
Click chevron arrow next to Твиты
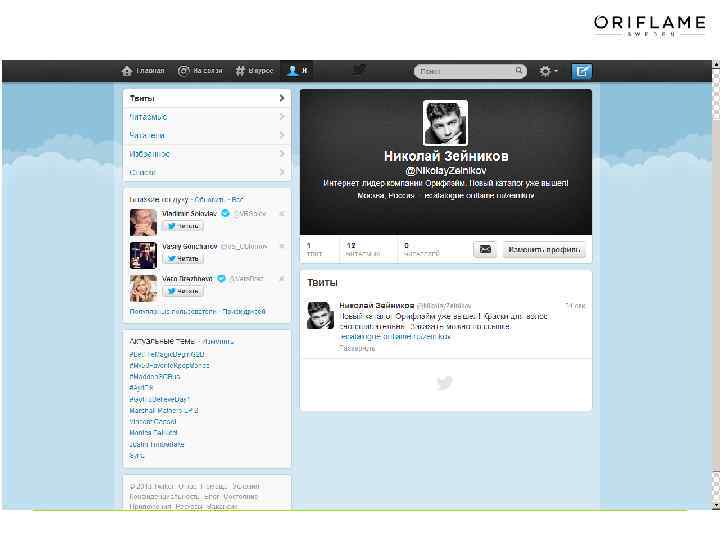tap(282, 98)
